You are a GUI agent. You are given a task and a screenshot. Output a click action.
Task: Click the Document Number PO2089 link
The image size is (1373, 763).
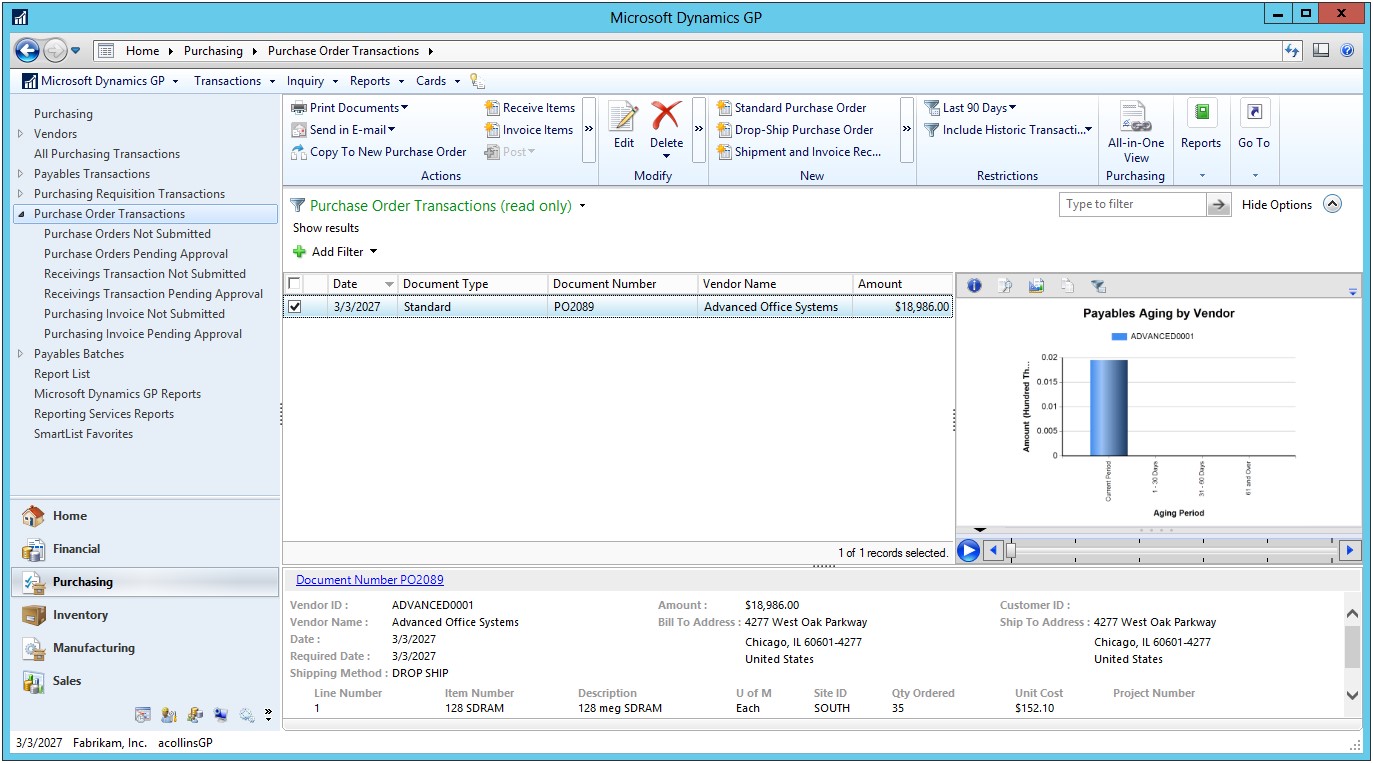(370, 580)
